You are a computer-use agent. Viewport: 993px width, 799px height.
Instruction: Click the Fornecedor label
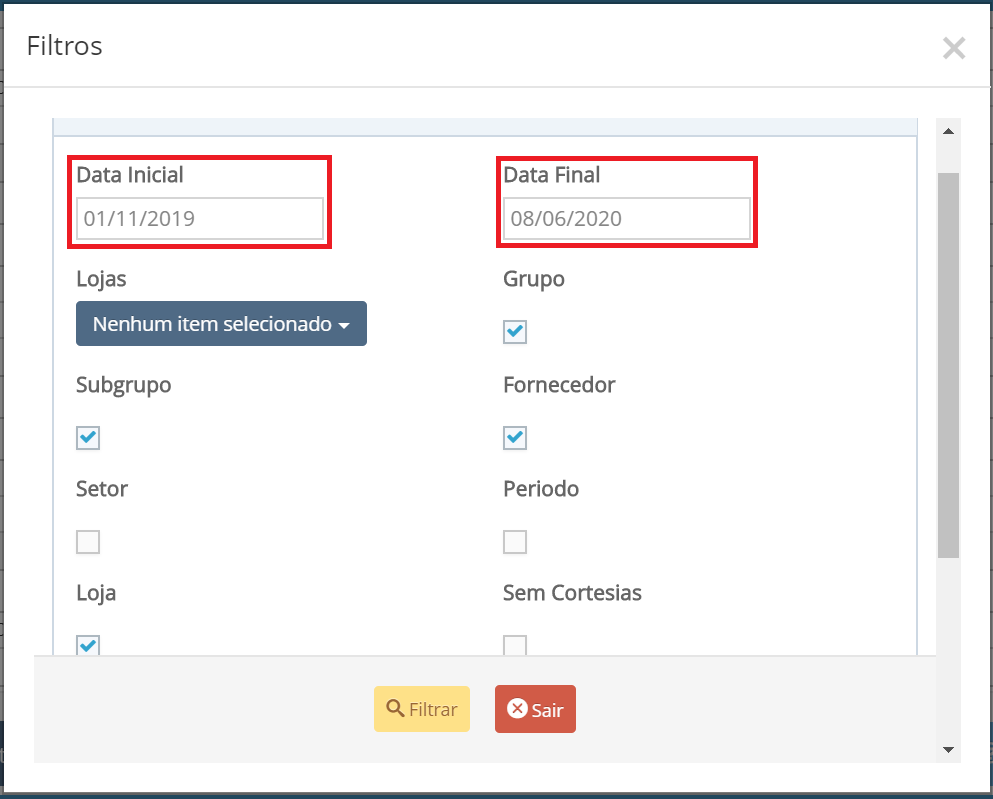point(559,385)
